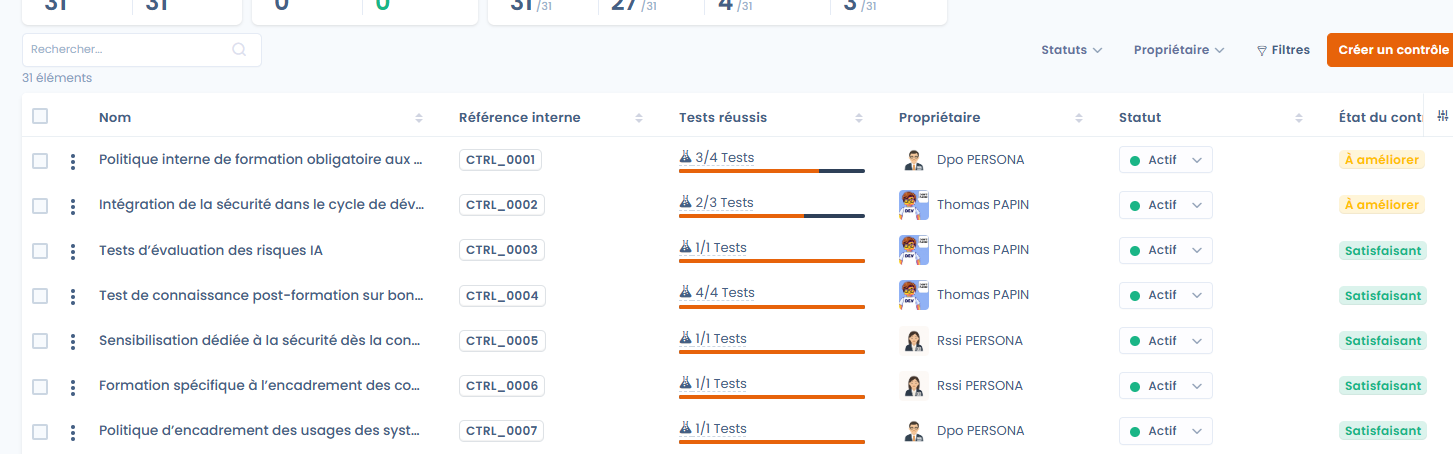Viewport: 1453px width, 454px height.
Task: Open the Propriétaire filter dropdown
Action: click(1178, 50)
